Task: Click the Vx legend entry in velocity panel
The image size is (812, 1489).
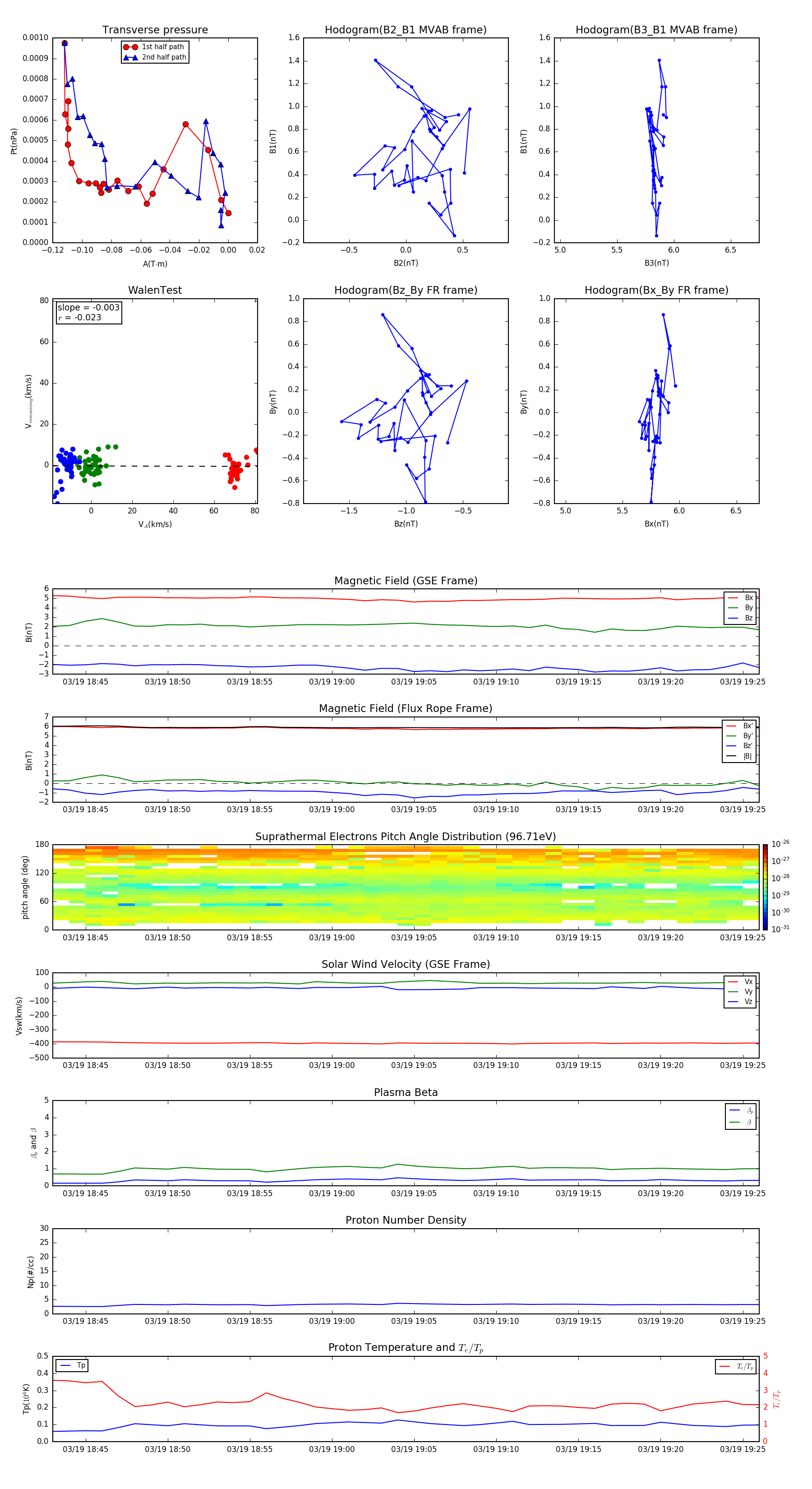Action: (x=740, y=981)
